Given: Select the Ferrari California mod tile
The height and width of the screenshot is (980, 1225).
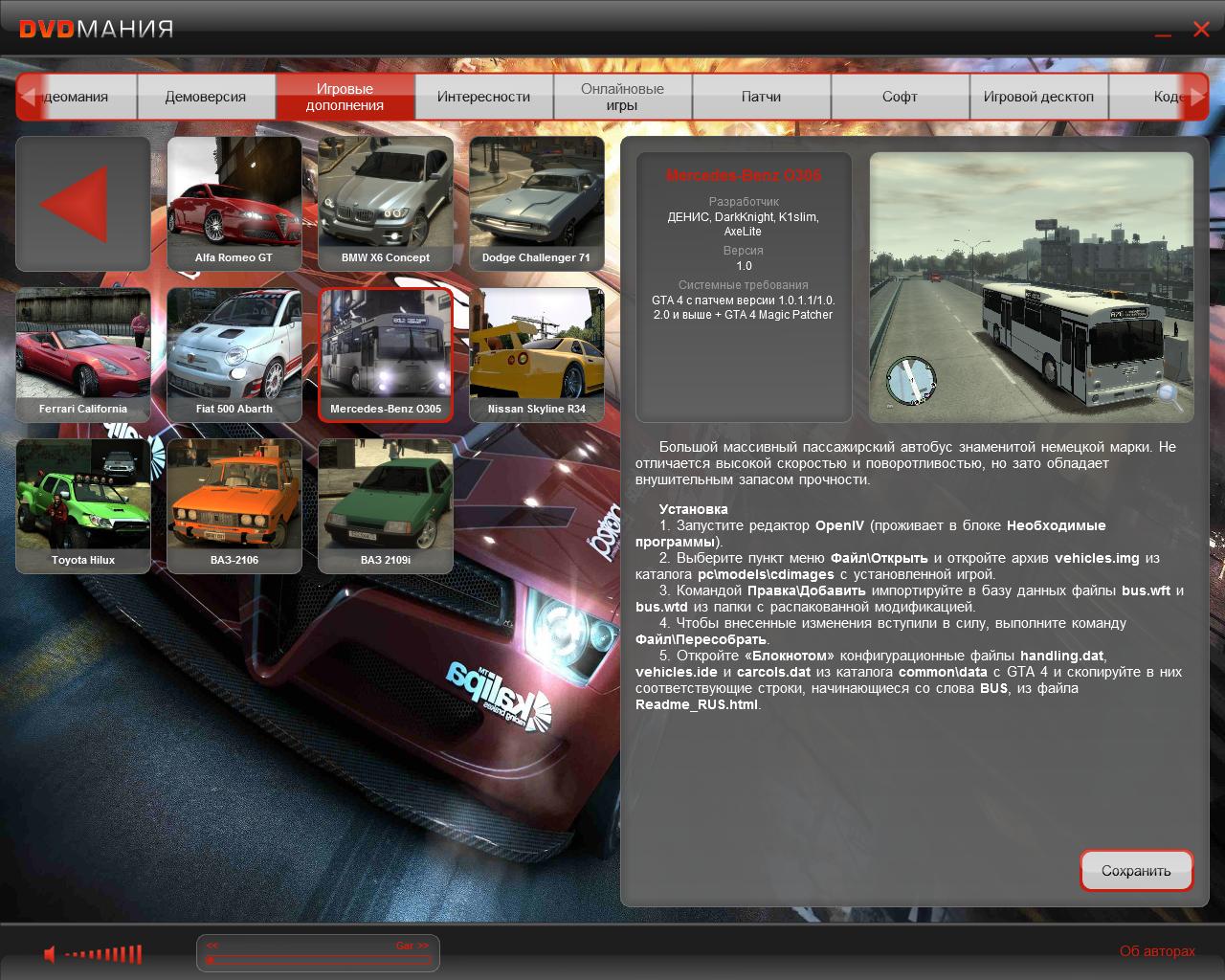Looking at the screenshot, I should tap(83, 355).
